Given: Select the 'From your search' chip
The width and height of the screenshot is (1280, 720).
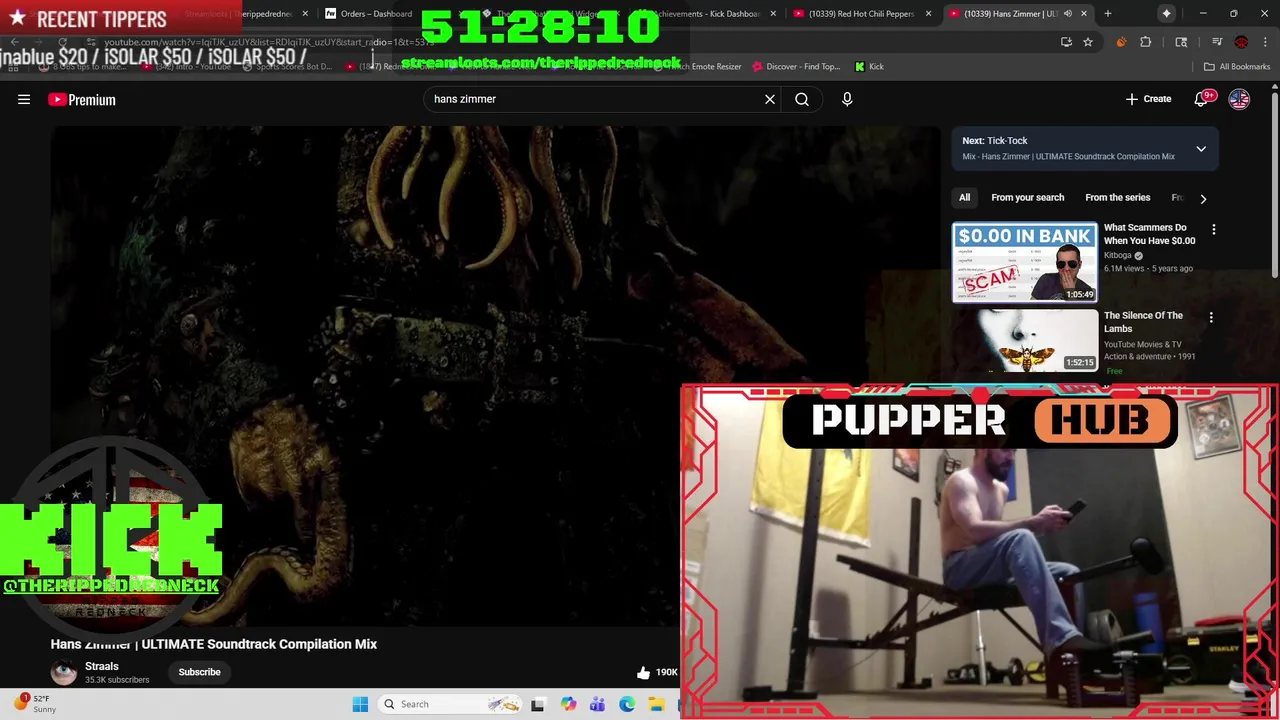Looking at the screenshot, I should [1027, 198].
